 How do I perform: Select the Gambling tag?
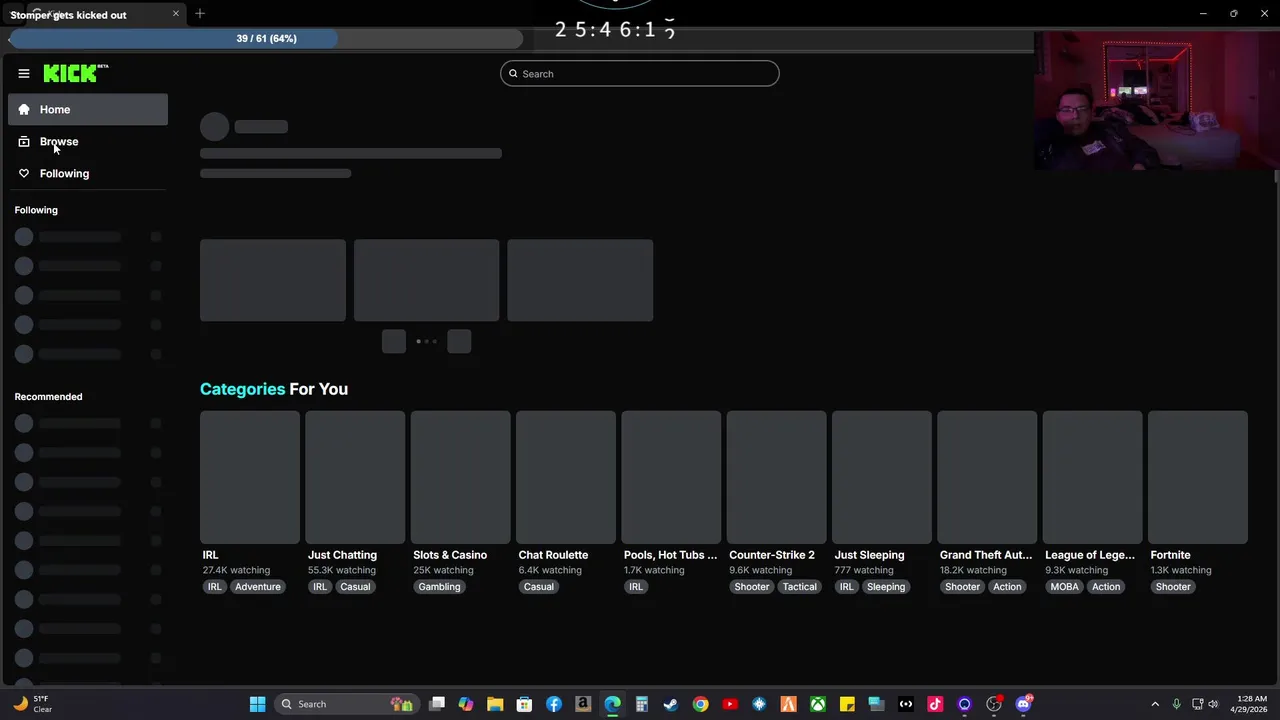coord(439,587)
